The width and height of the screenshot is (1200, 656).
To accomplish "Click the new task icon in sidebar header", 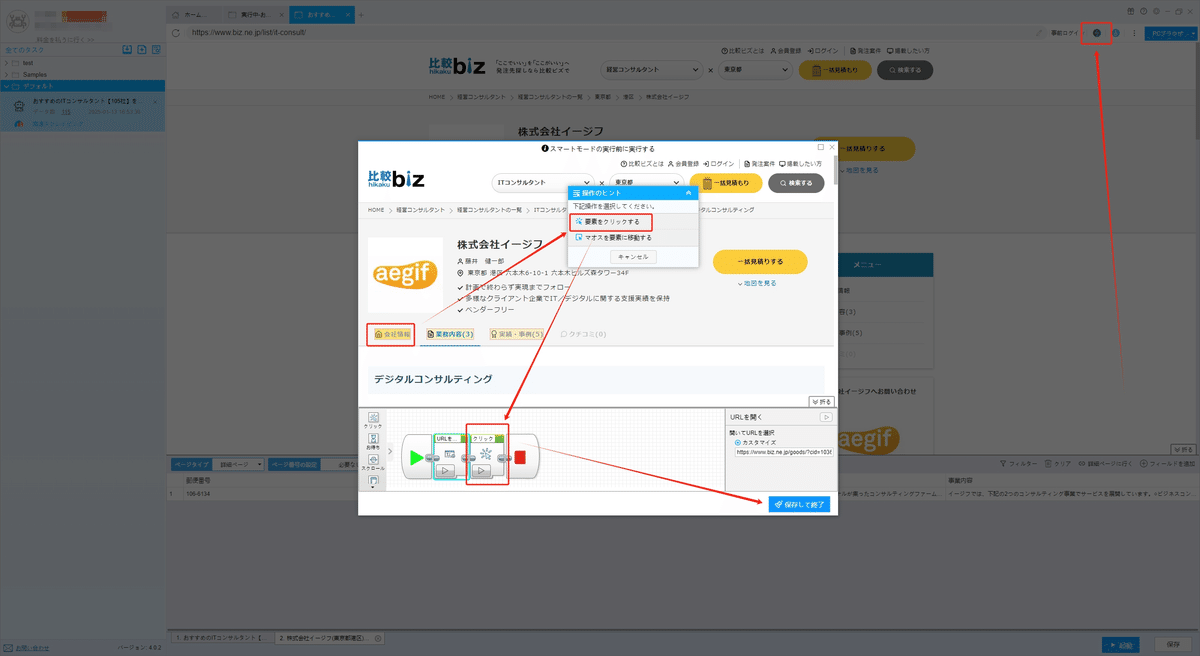I will pyautogui.click(x=143, y=49).
